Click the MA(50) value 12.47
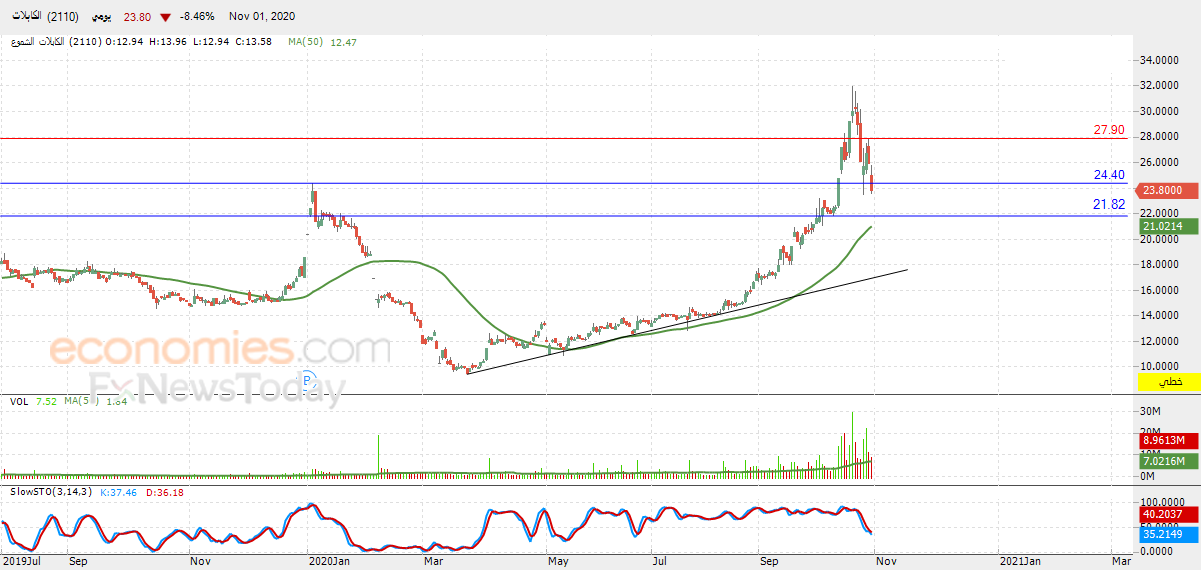The width and height of the screenshot is (1201, 570). (343, 42)
